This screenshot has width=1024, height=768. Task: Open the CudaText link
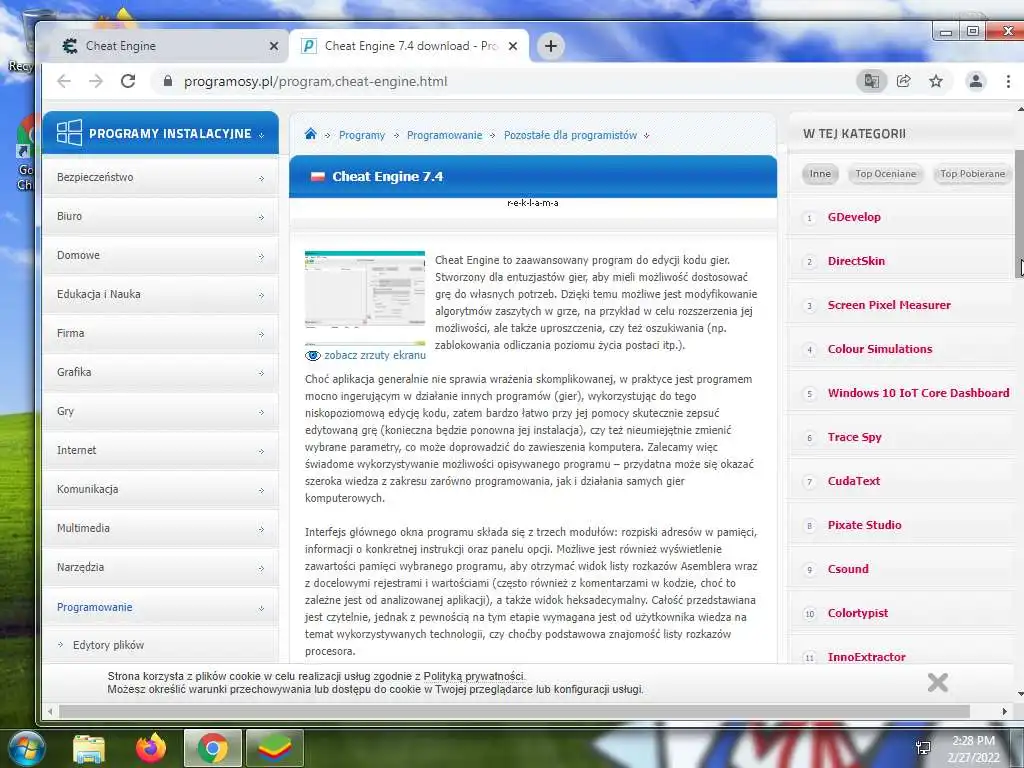pyautogui.click(x=854, y=481)
